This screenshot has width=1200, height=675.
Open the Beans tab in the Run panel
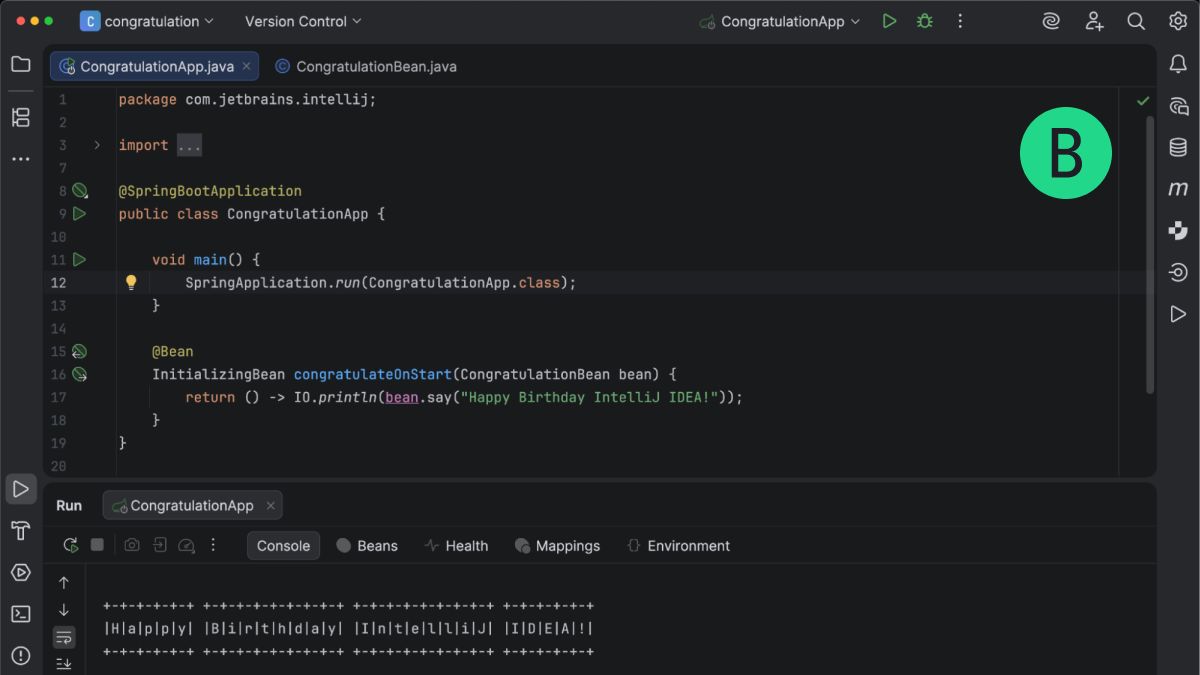pyautogui.click(x=368, y=545)
